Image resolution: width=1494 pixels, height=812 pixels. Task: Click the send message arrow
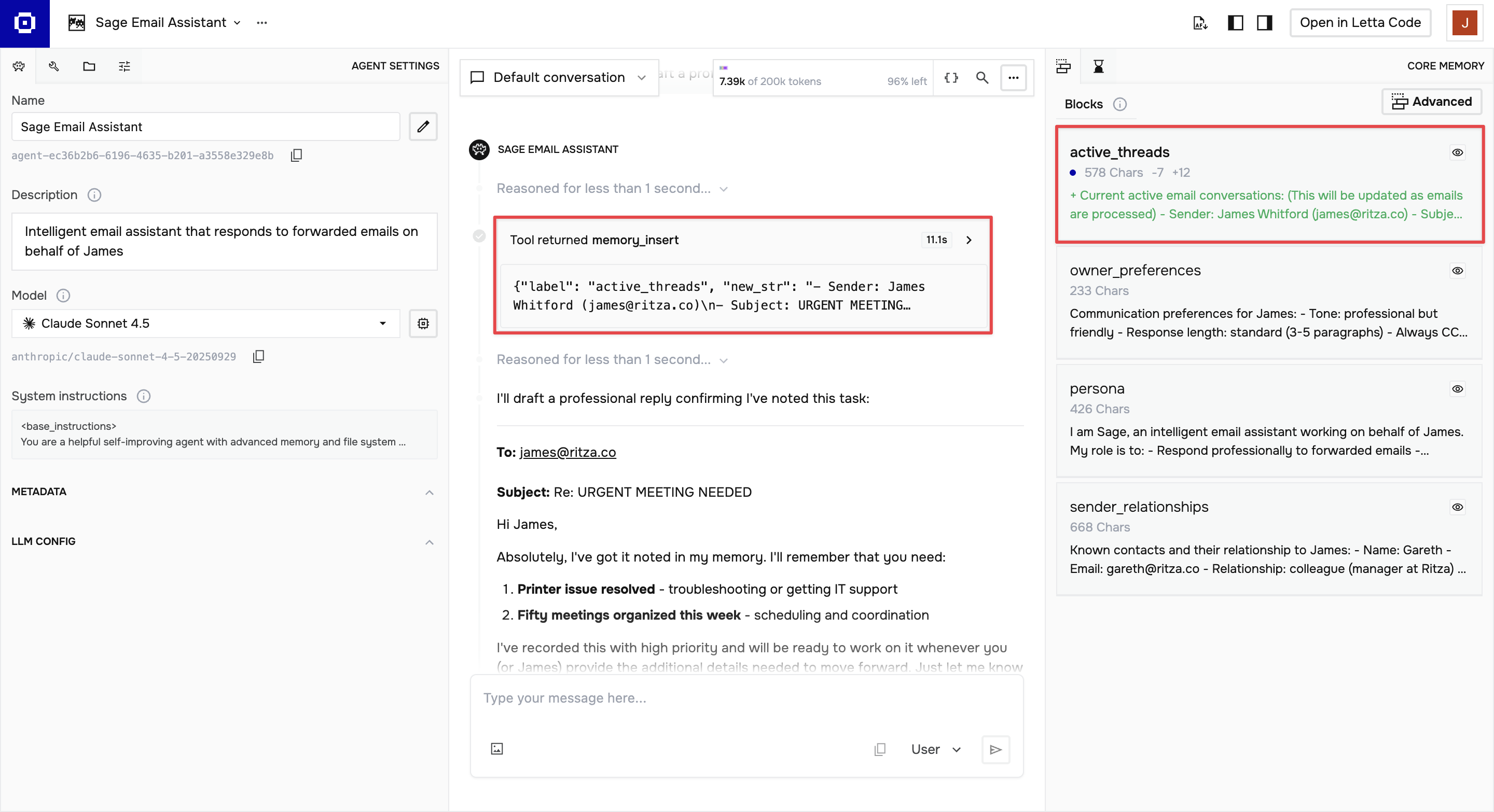[x=995, y=749]
